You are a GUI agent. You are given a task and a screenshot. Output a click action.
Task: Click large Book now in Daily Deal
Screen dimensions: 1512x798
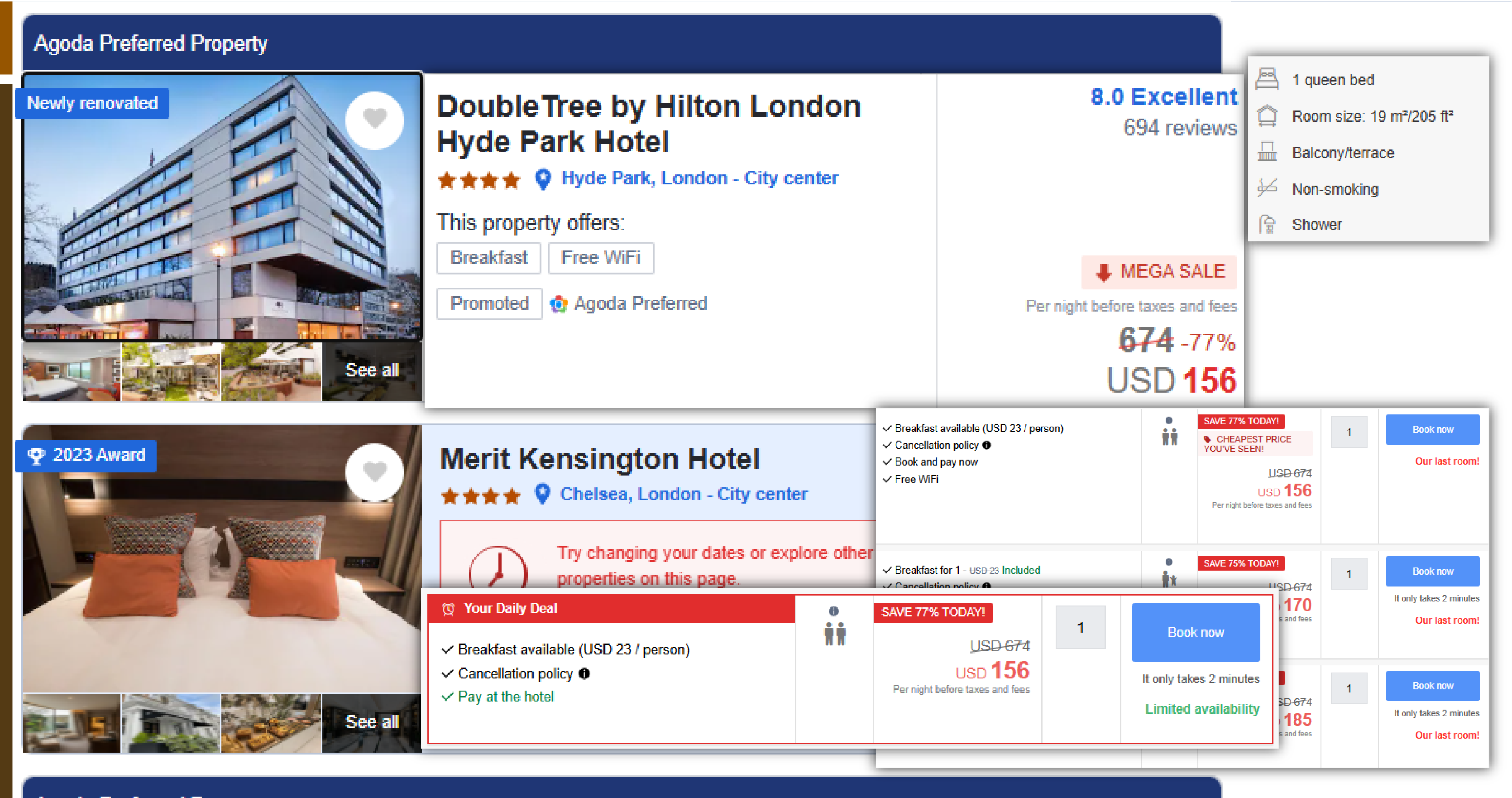[1196, 632]
